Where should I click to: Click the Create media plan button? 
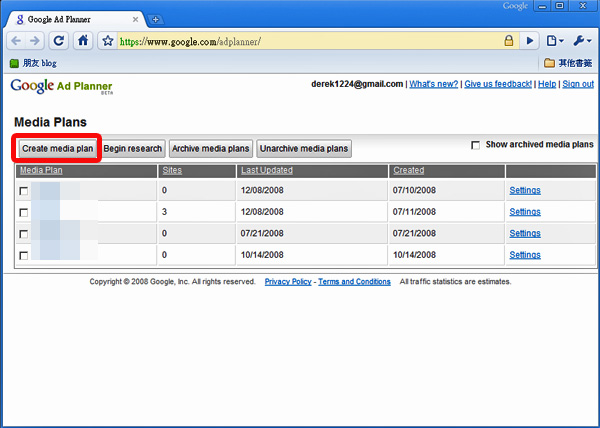tap(57, 148)
